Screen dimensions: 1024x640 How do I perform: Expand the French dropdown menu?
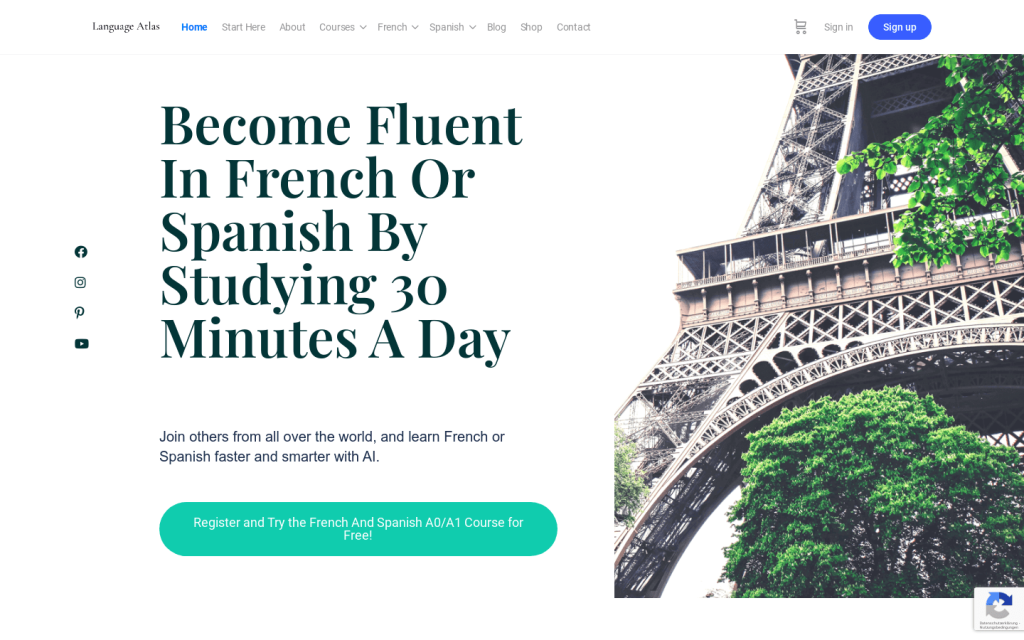point(397,27)
